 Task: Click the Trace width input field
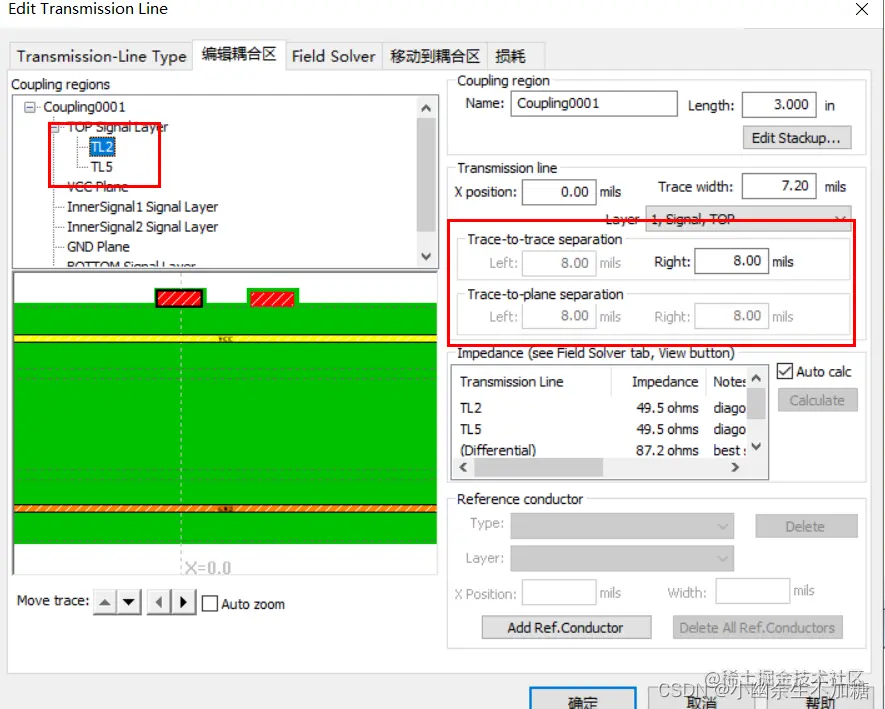pos(779,186)
